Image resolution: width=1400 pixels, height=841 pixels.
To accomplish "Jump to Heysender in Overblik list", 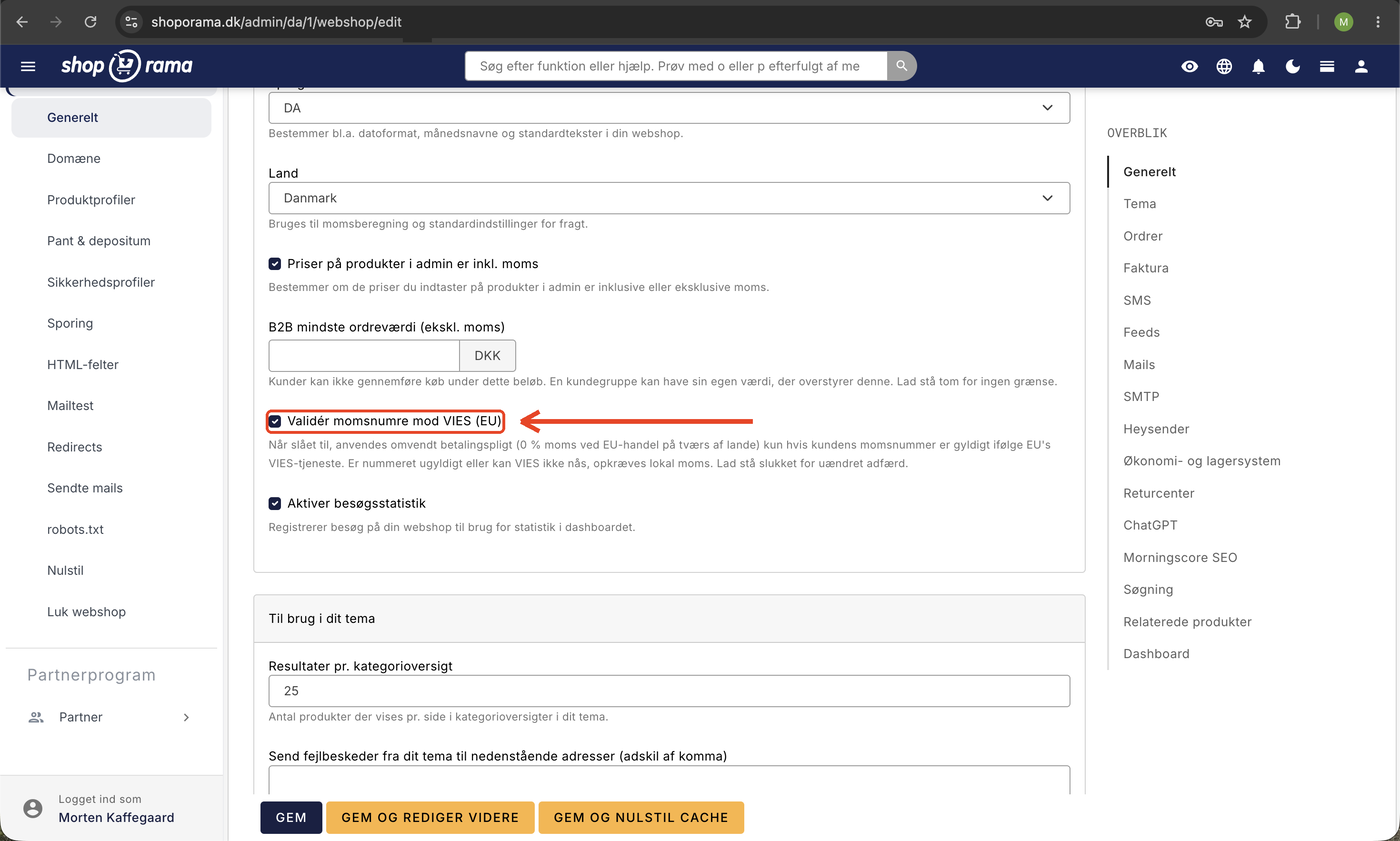I will click(x=1156, y=429).
